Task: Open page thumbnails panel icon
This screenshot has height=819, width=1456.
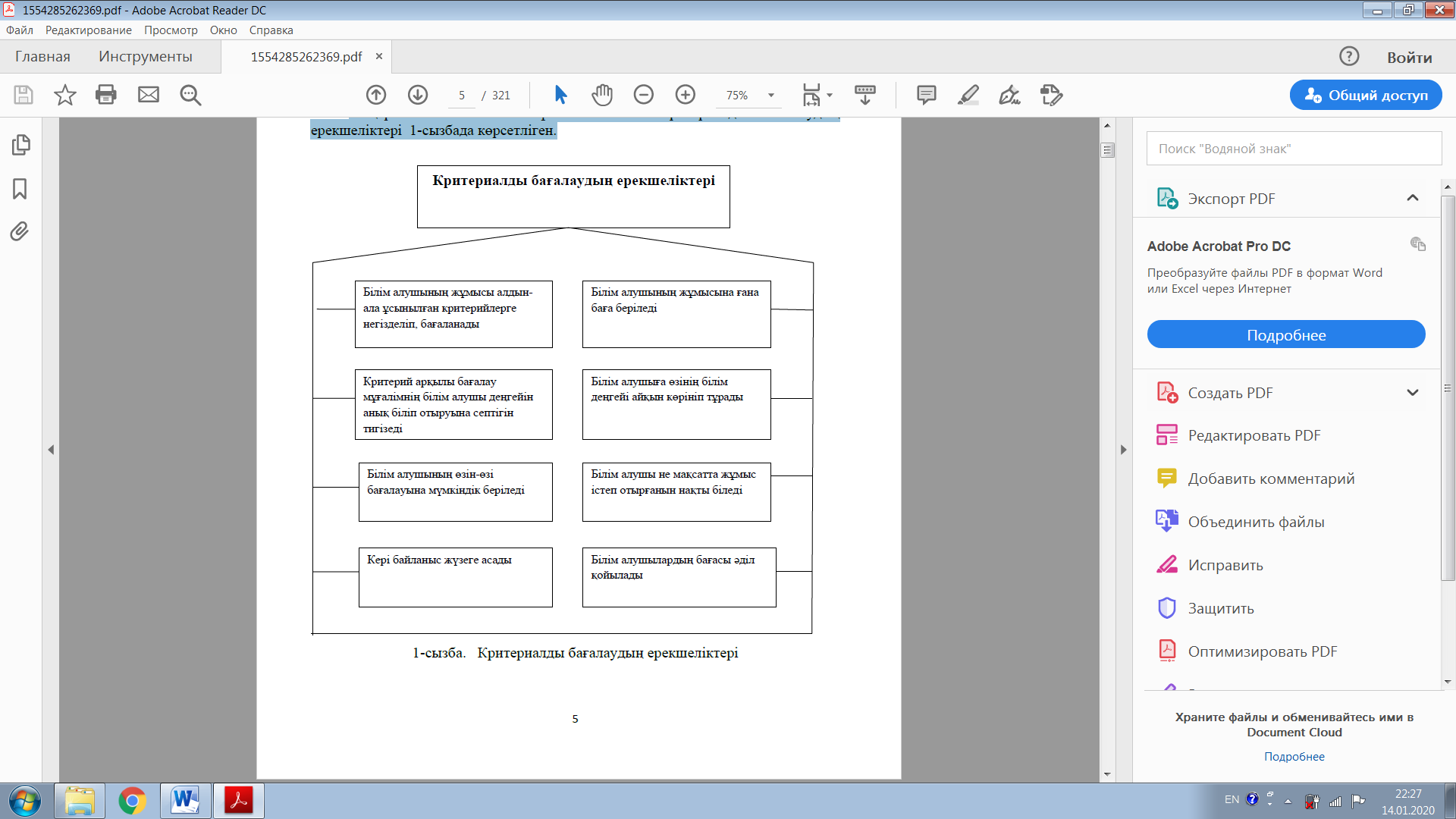Action: tap(20, 145)
